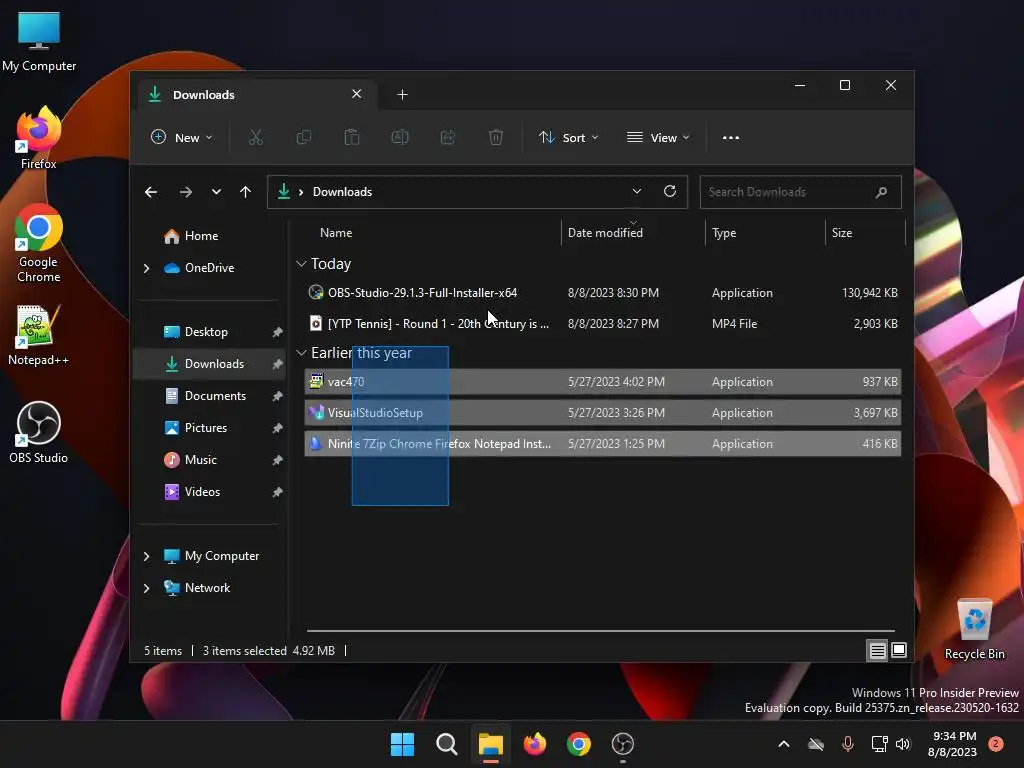Click the search magnifier in Search Downloads
1024x768 pixels.
click(x=882, y=192)
